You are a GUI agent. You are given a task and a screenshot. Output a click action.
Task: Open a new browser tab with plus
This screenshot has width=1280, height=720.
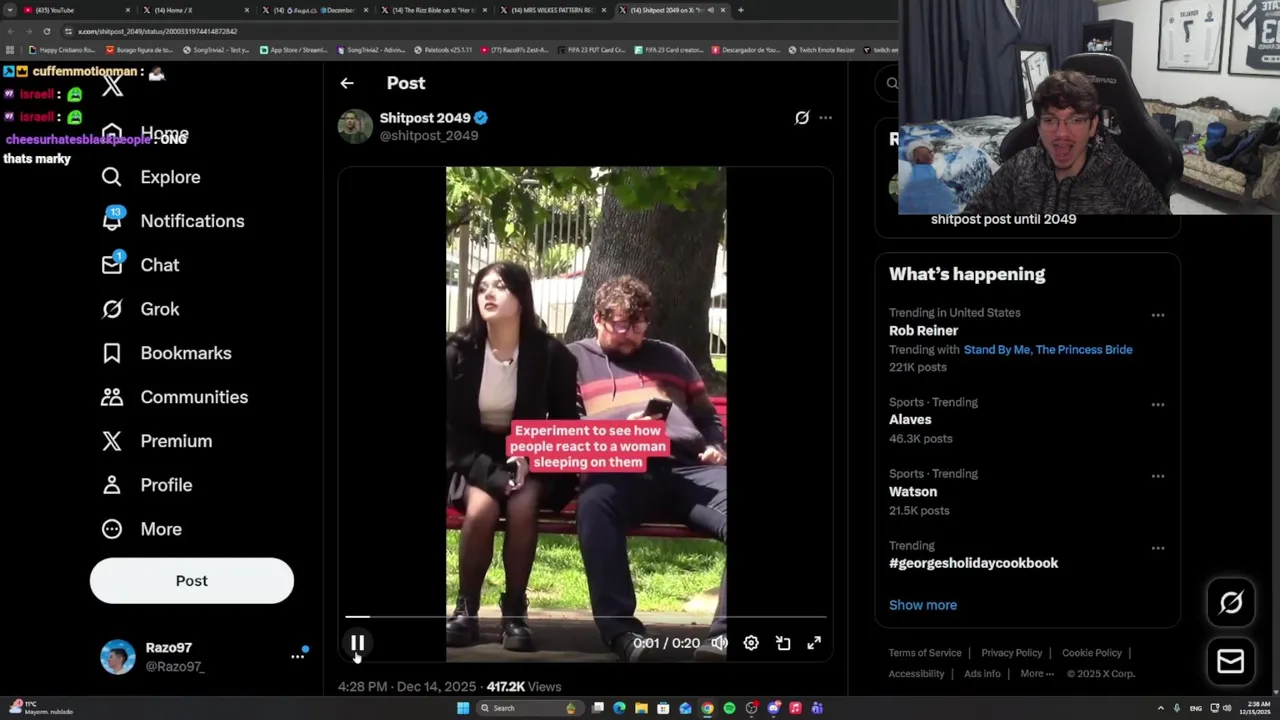click(x=740, y=10)
